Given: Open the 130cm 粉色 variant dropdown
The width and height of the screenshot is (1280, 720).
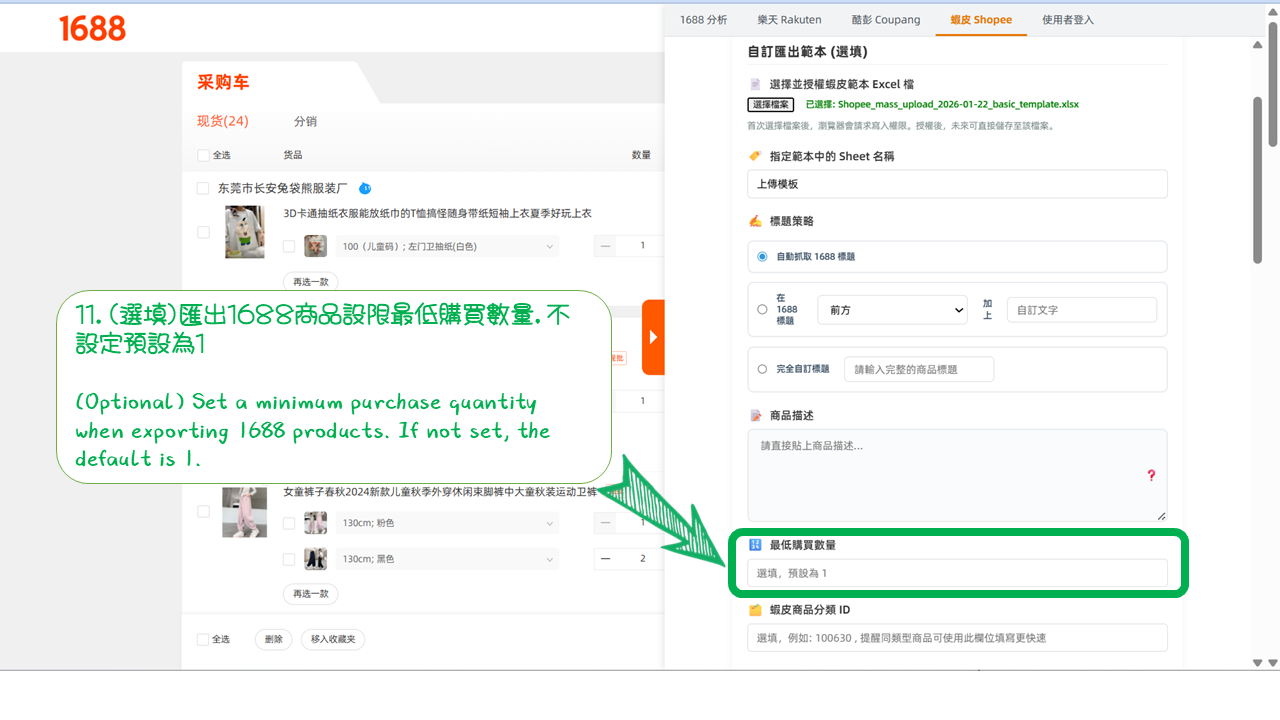Looking at the screenshot, I should tap(446, 523).
